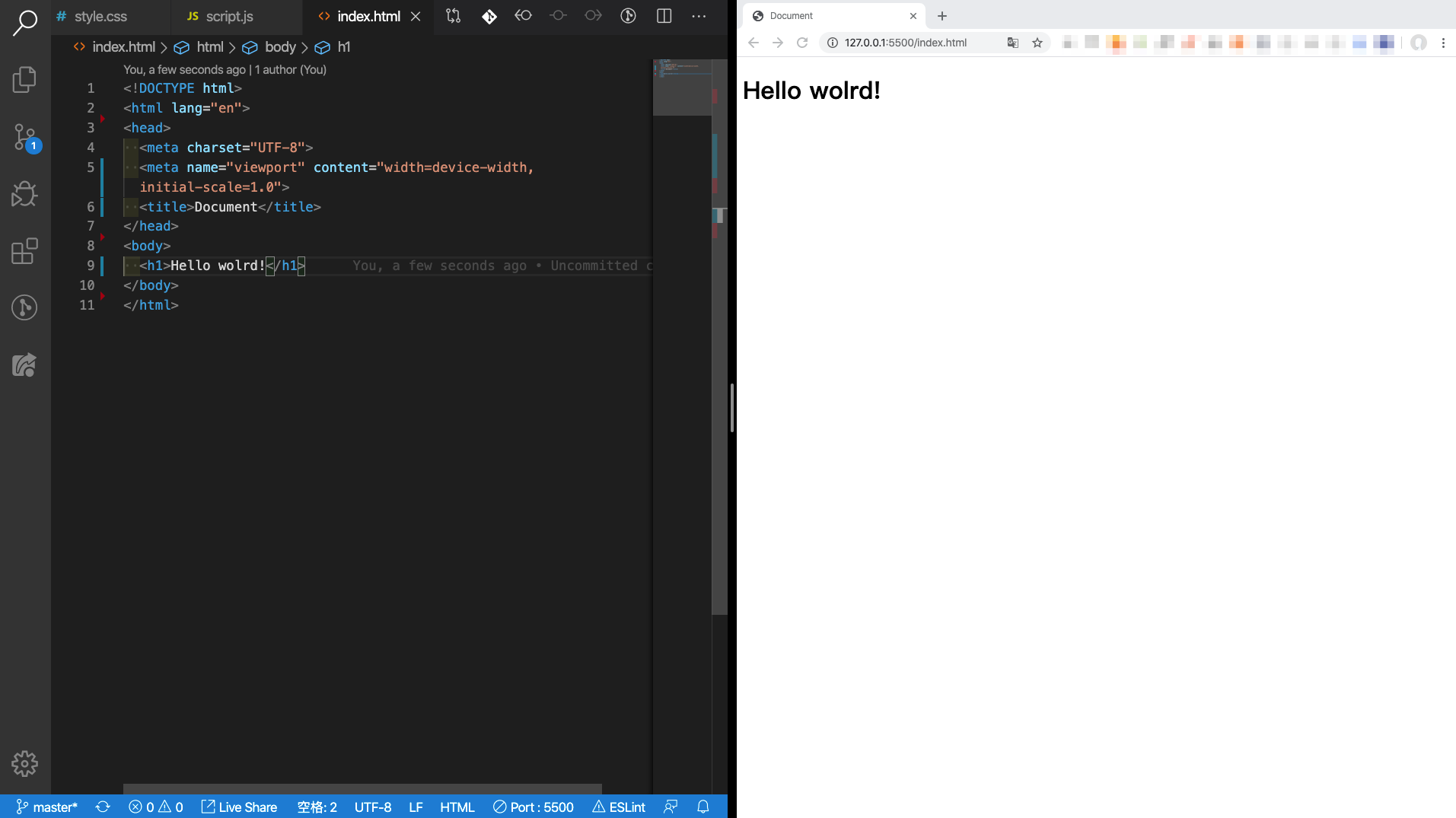
Task: Click the editor minimap
Action: (682, 88)
